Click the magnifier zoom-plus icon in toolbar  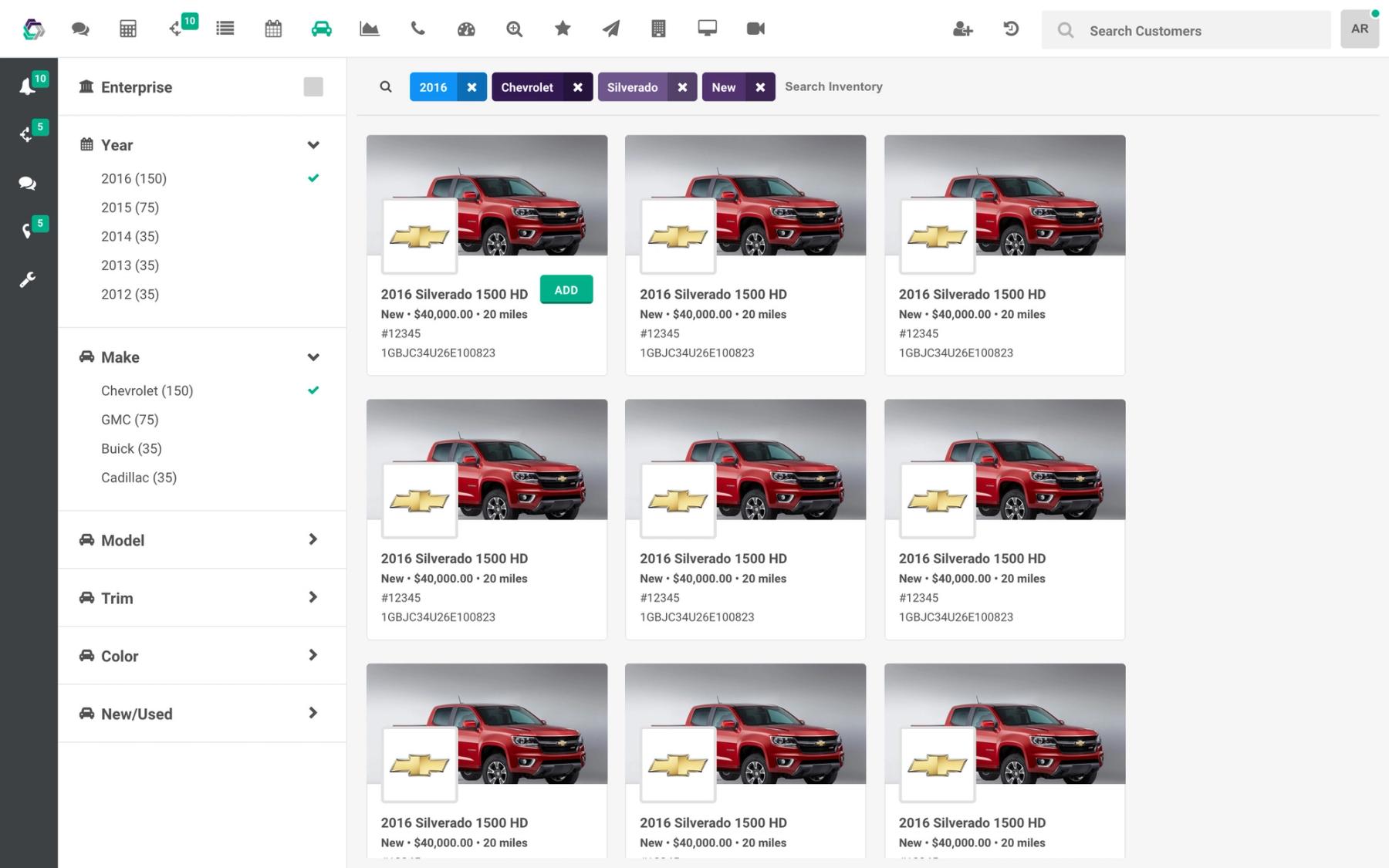514,29
